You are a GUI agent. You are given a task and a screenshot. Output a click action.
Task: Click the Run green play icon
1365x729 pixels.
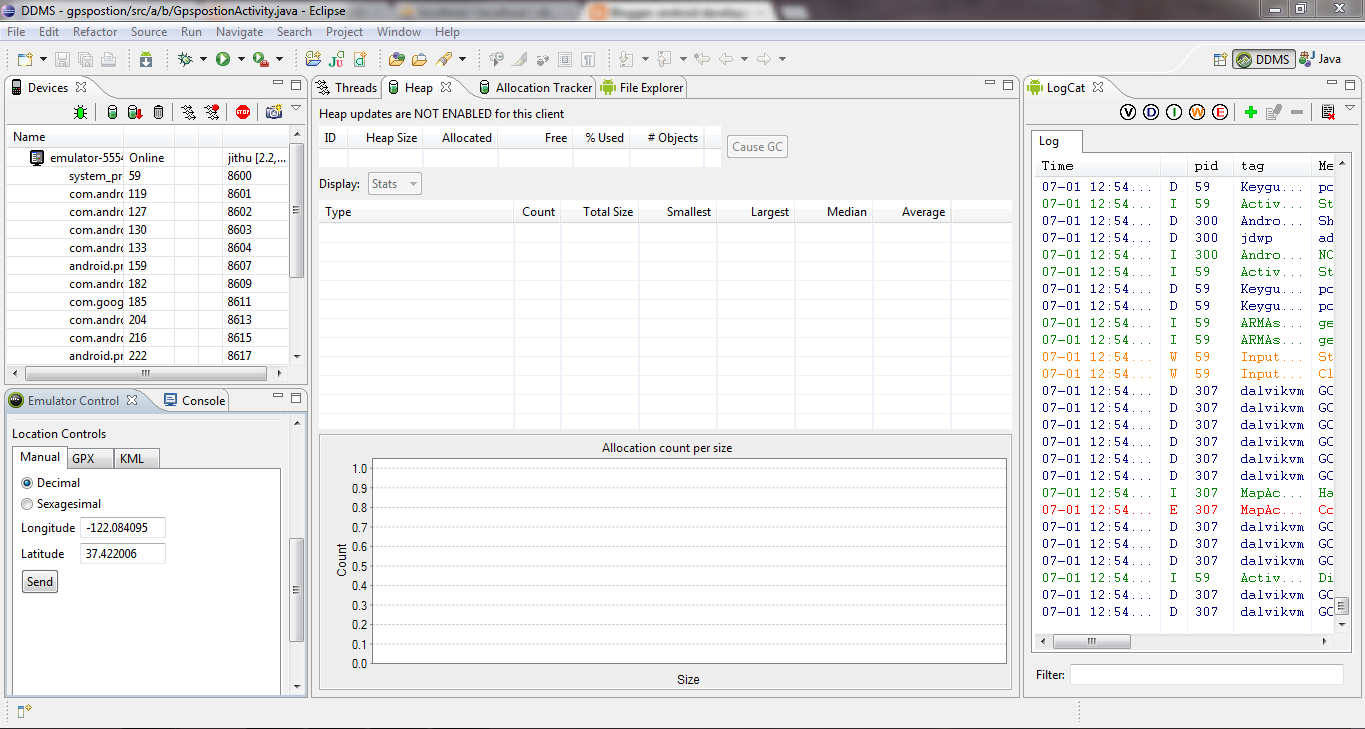click(223, 59)
